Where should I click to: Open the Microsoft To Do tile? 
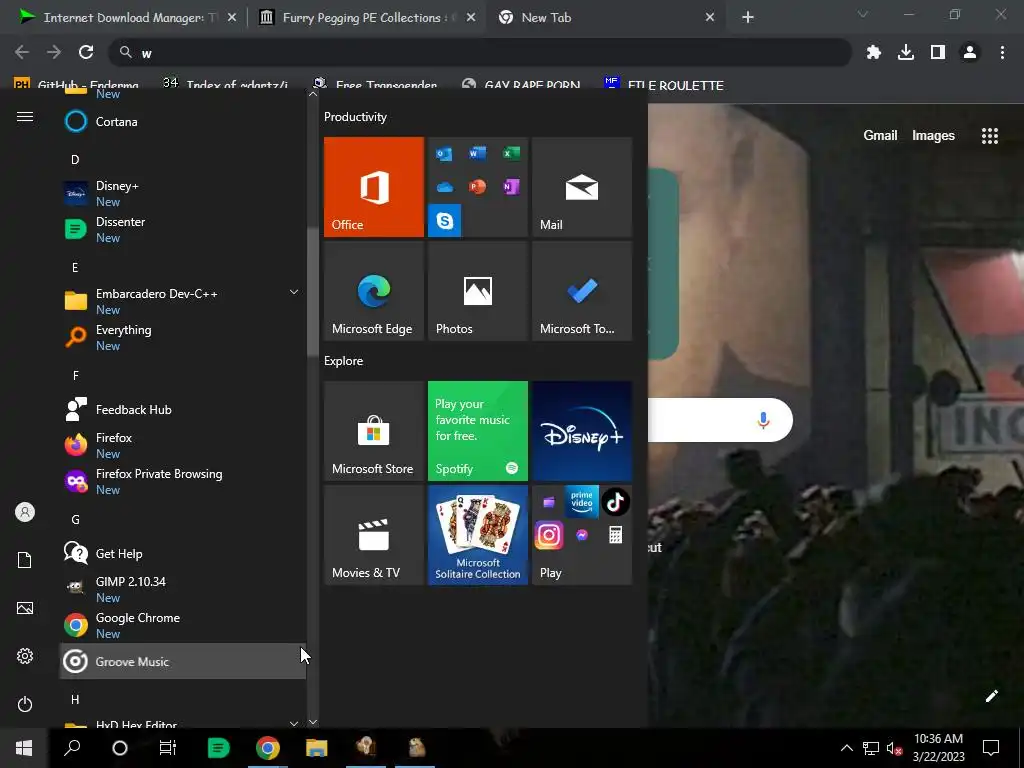[582, 291]
